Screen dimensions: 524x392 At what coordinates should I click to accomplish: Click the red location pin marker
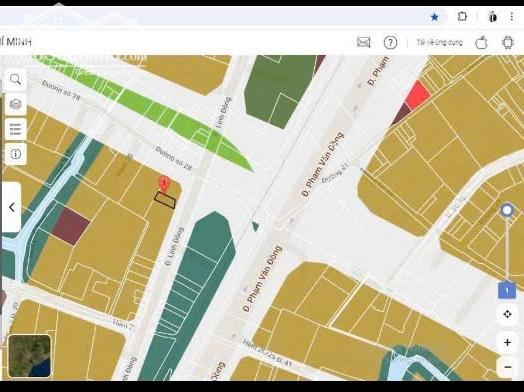pyautogui.click(x=164, y=184)
